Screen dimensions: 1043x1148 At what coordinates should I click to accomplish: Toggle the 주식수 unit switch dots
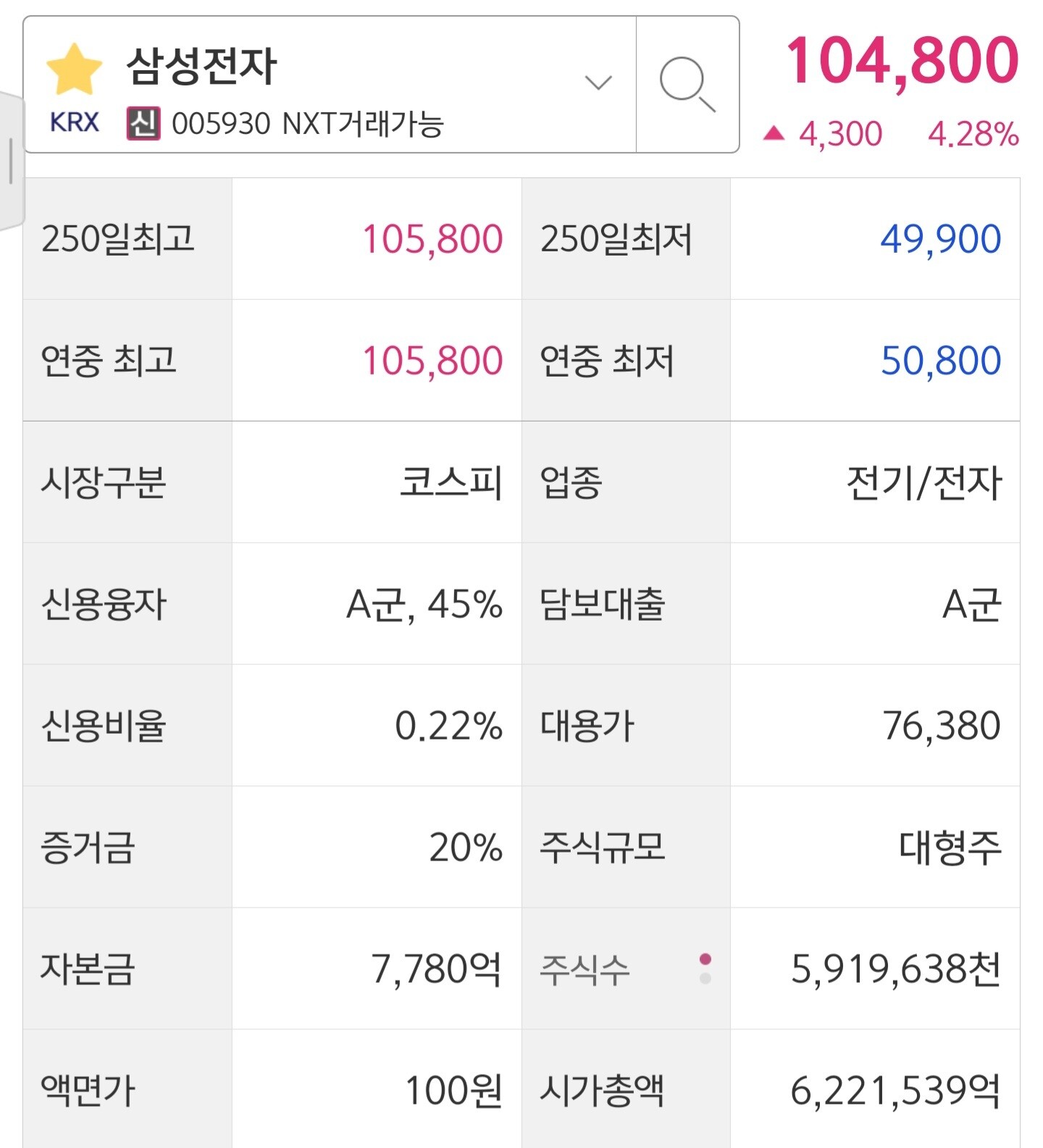705,968
